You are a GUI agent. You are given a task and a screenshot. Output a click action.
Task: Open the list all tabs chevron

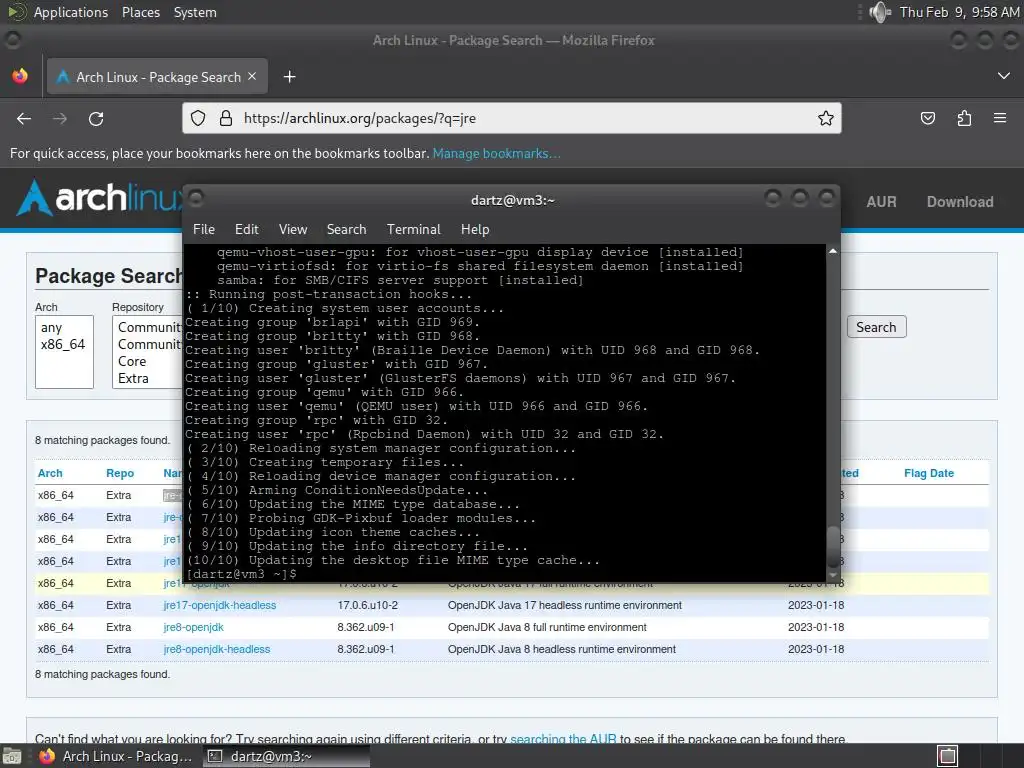1004,76
